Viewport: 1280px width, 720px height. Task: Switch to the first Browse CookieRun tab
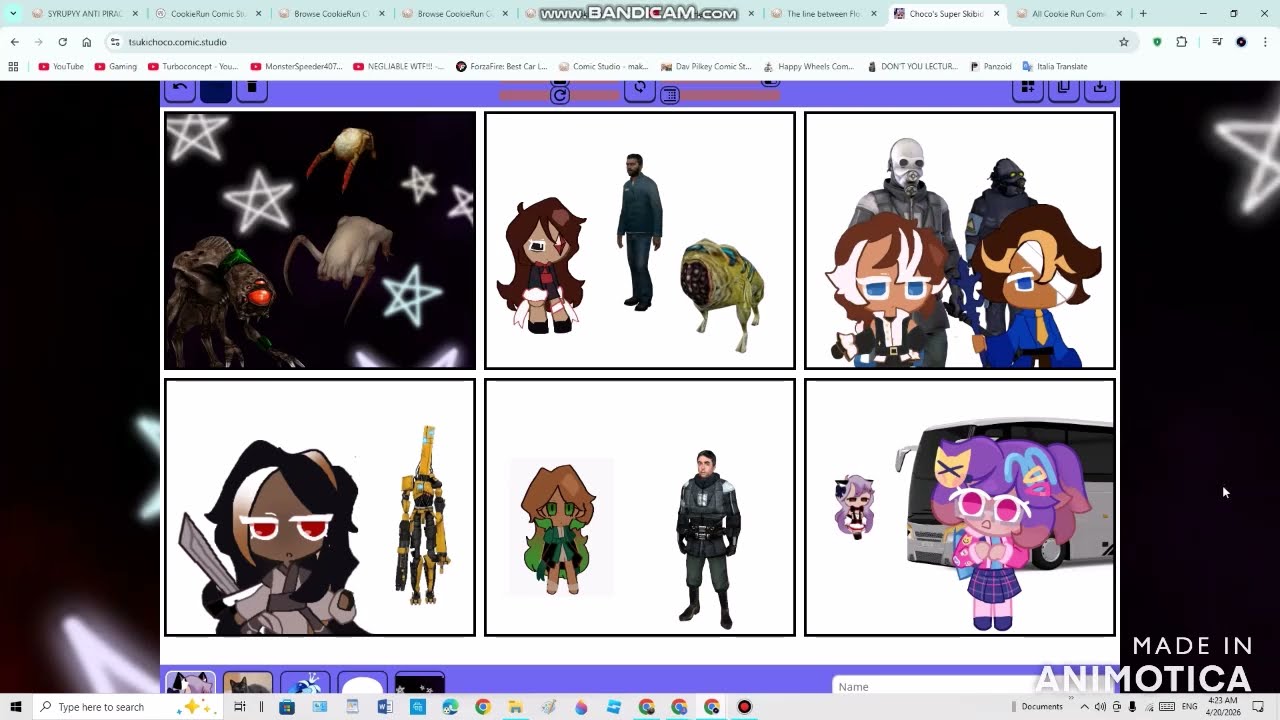pyautogui.click(x=332, y=14)
